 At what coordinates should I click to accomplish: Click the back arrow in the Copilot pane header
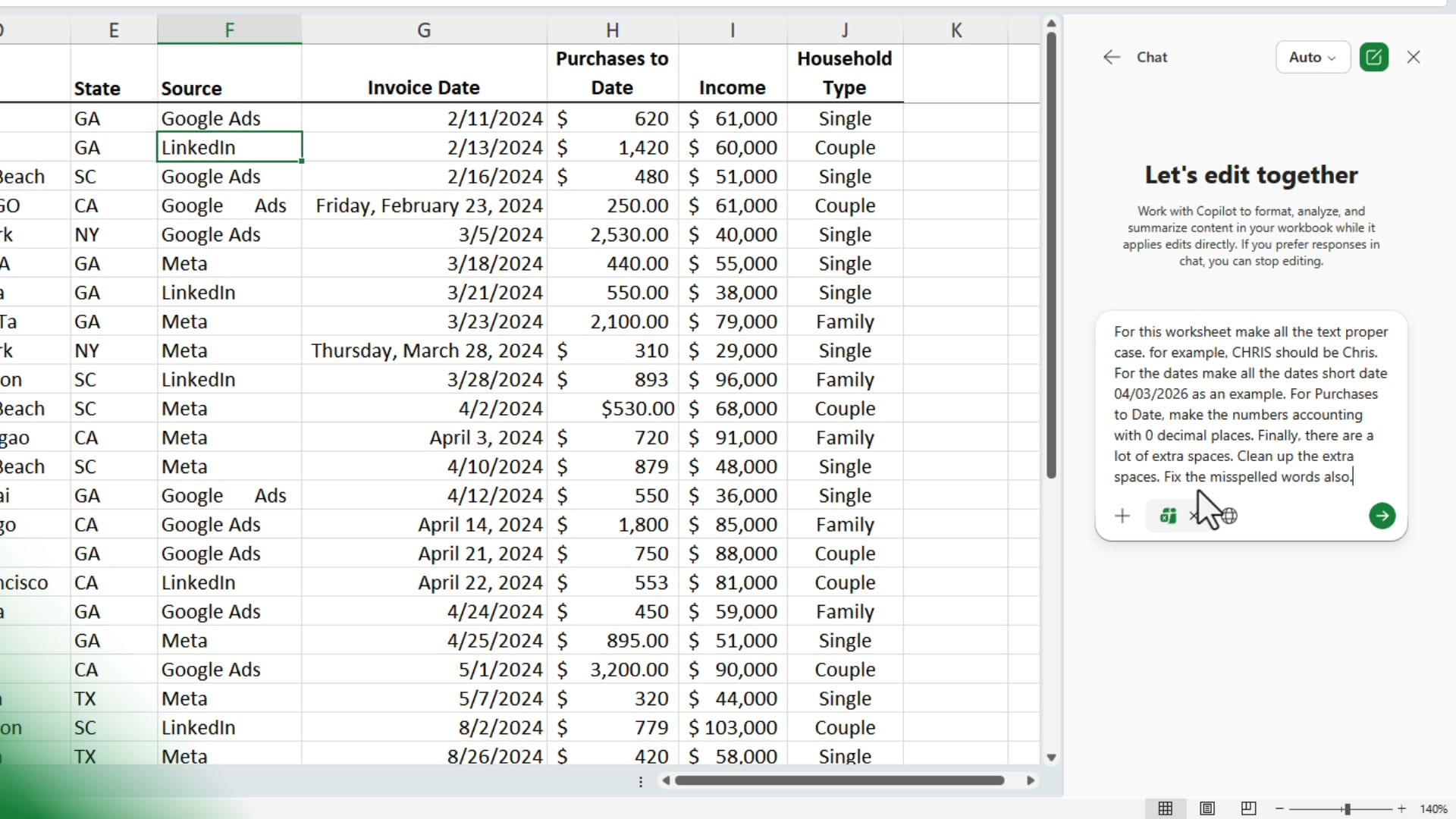pyautogui.click(x=1111, y=57)
